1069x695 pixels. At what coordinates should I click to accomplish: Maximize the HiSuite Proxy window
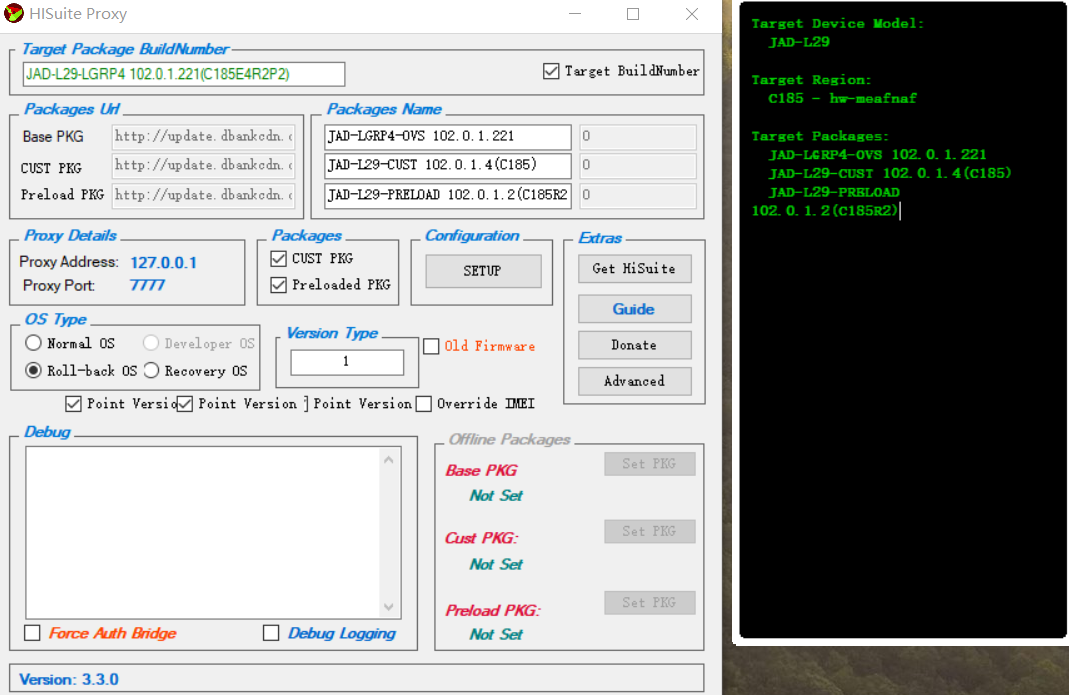633,14
